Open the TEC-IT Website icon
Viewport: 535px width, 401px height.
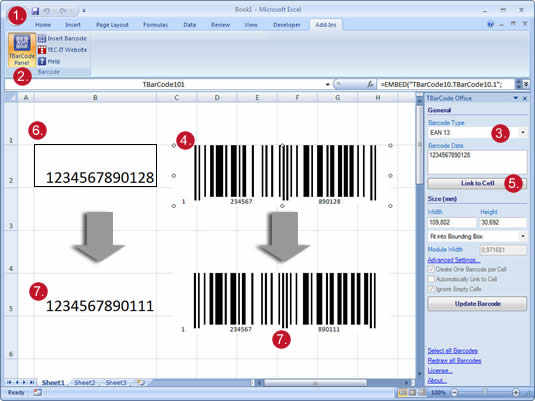42,50
